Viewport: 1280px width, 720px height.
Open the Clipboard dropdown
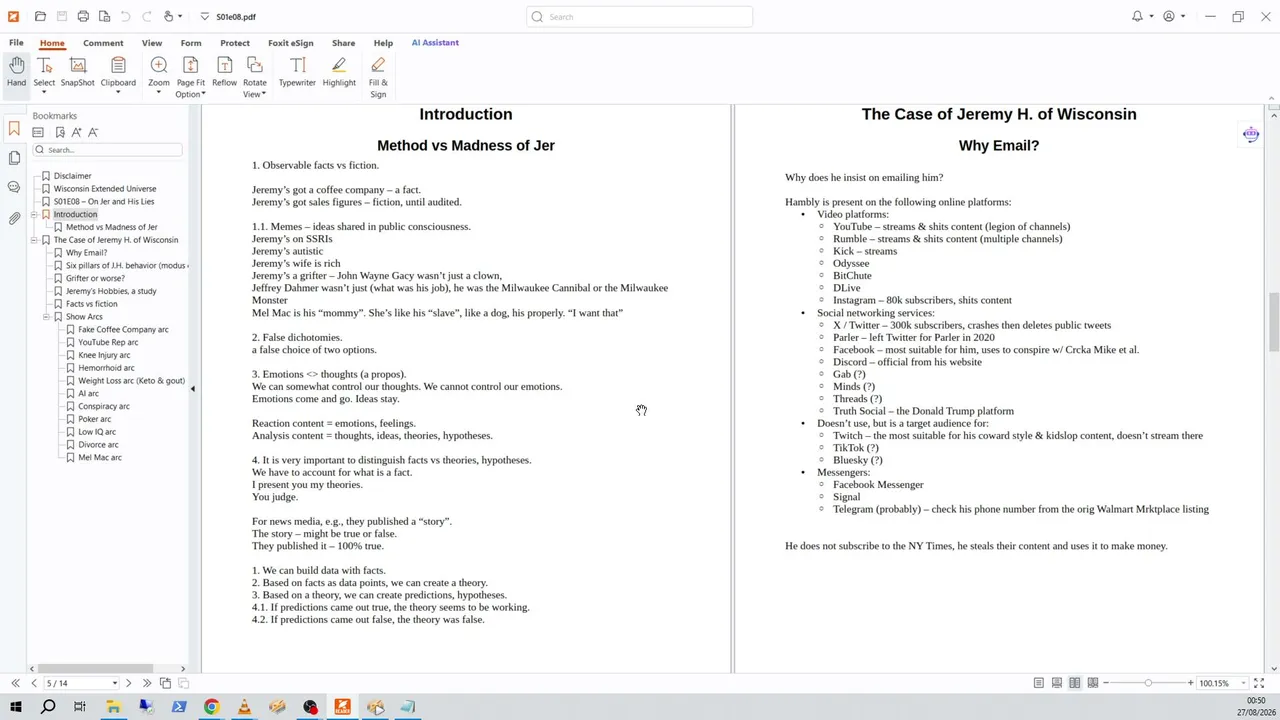(118, 93)
